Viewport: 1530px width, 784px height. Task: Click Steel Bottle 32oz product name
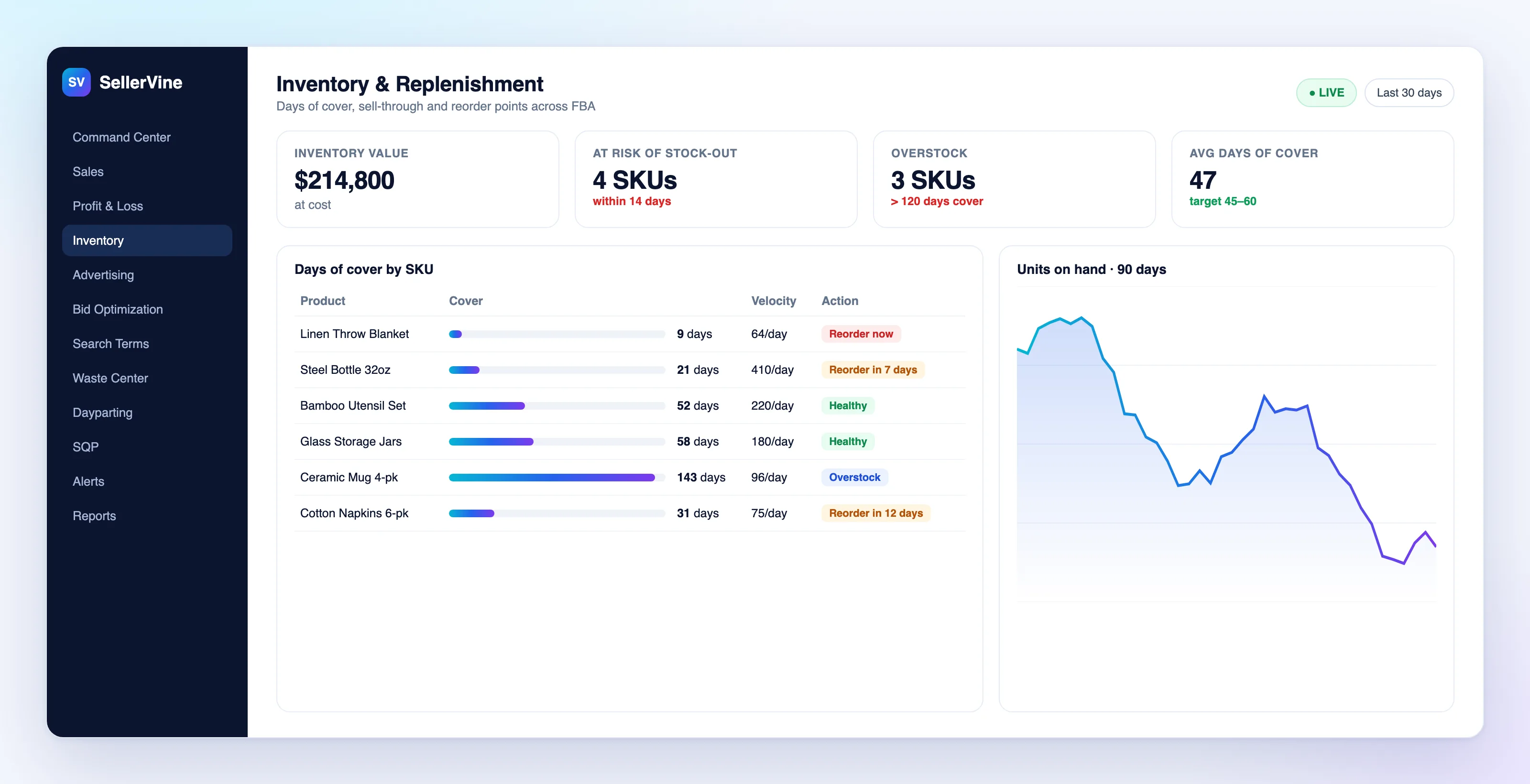click(345, 370)
